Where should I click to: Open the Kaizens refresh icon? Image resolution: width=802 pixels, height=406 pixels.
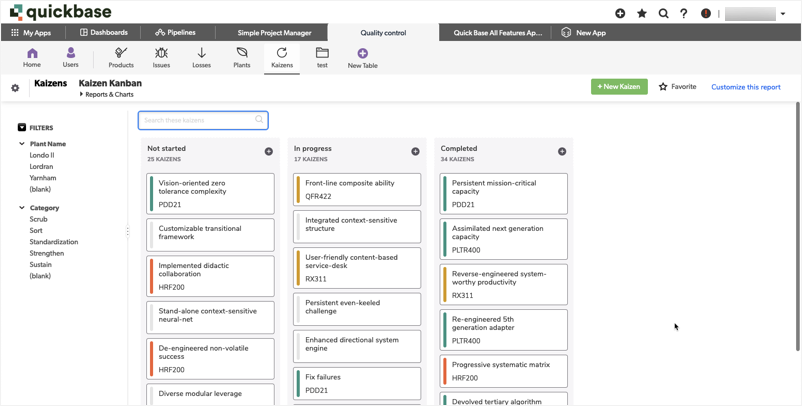[x=282, y=58]
